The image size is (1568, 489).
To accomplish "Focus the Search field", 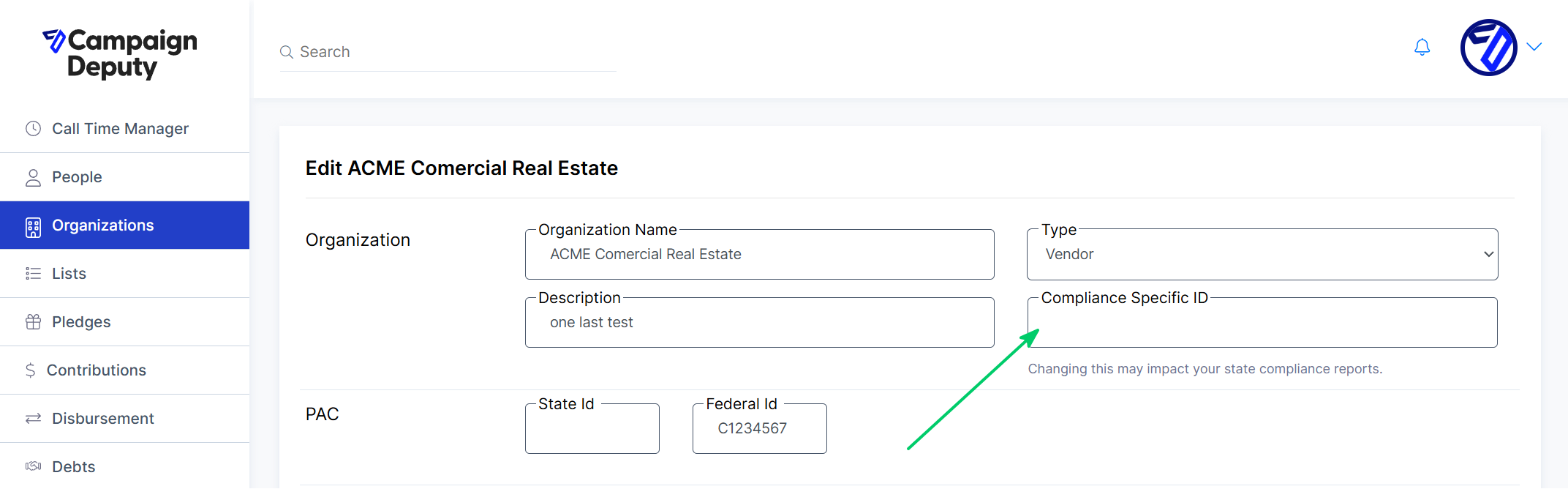I will 448,52.
